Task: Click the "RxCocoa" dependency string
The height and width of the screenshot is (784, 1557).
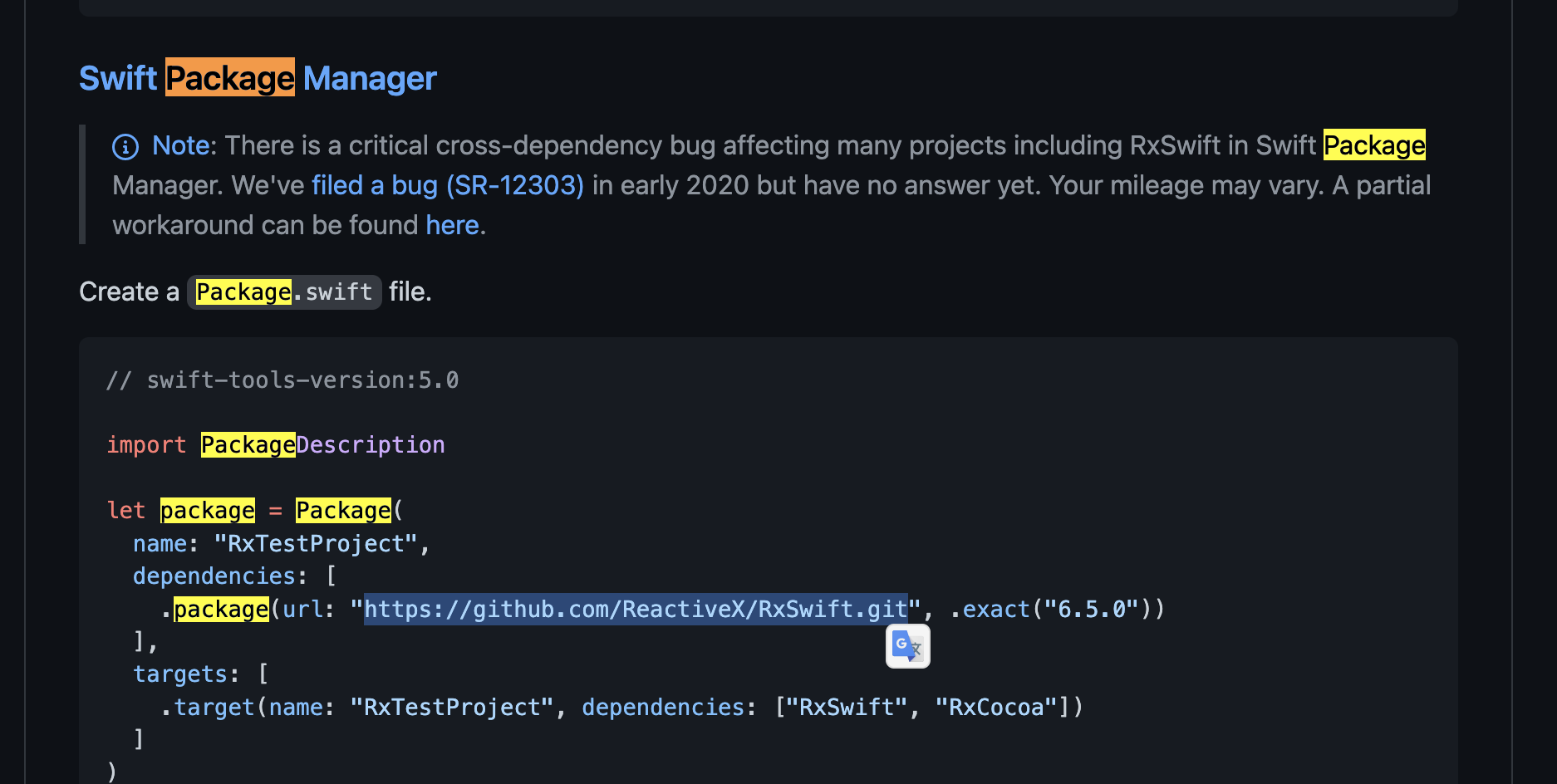Action: (x=995, y=708)
